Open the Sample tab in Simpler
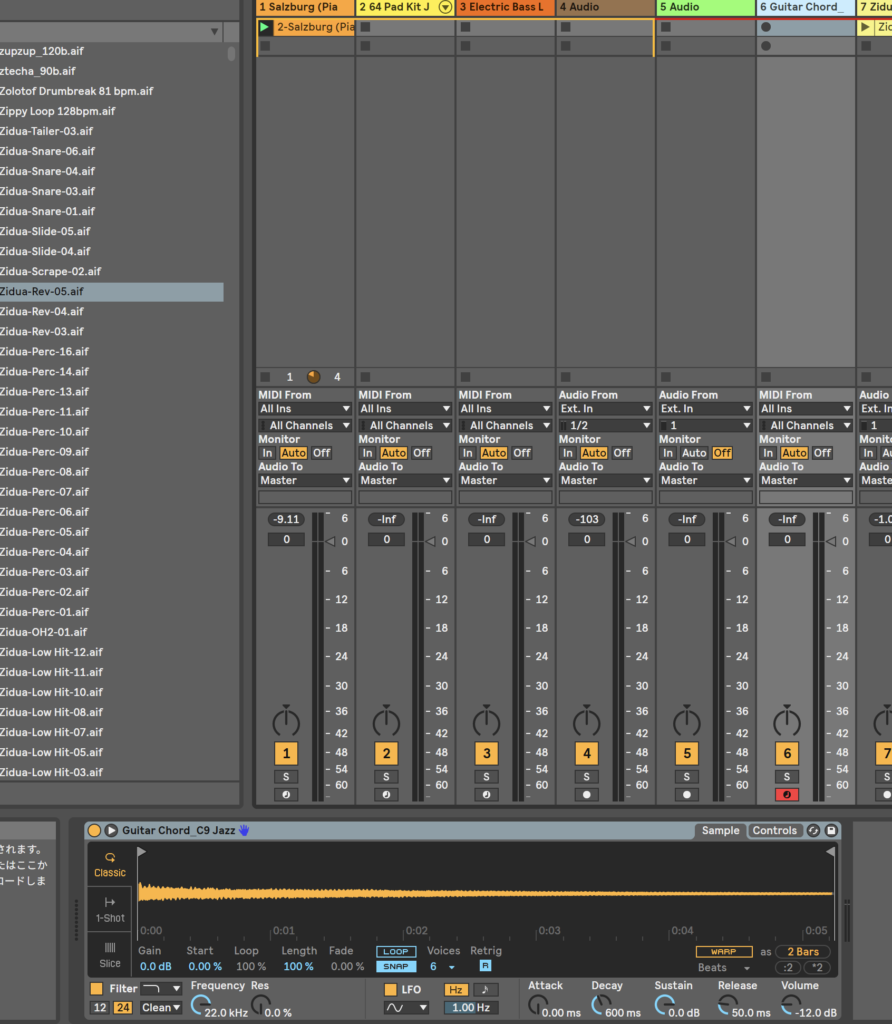This screenshot has height=1024, width=892. pos(720,831)
